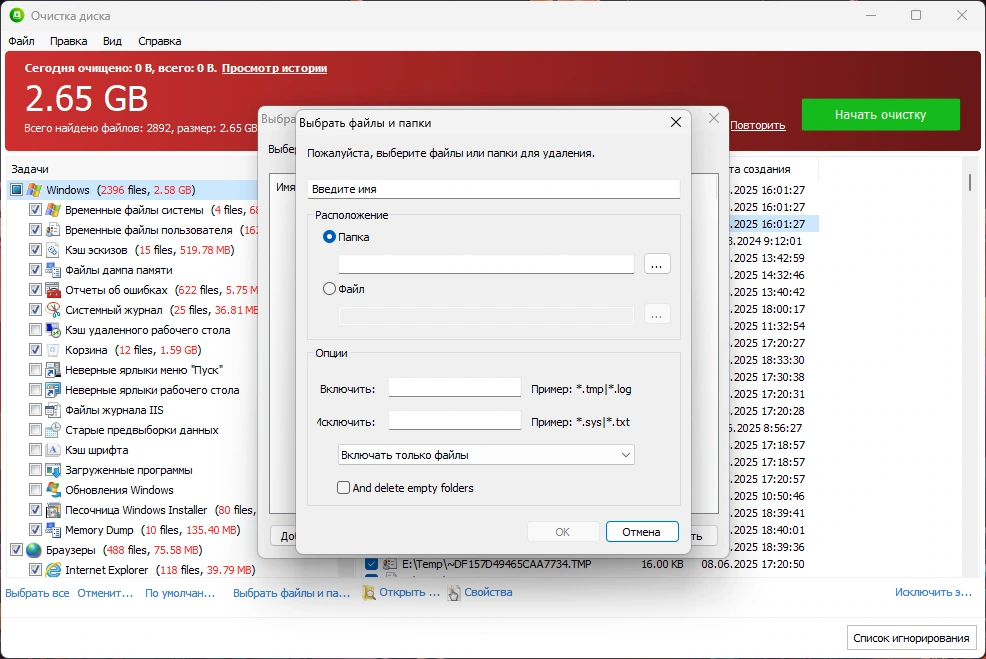Click the Повторить link
986x659 pixels.
[x=758, y=125]
